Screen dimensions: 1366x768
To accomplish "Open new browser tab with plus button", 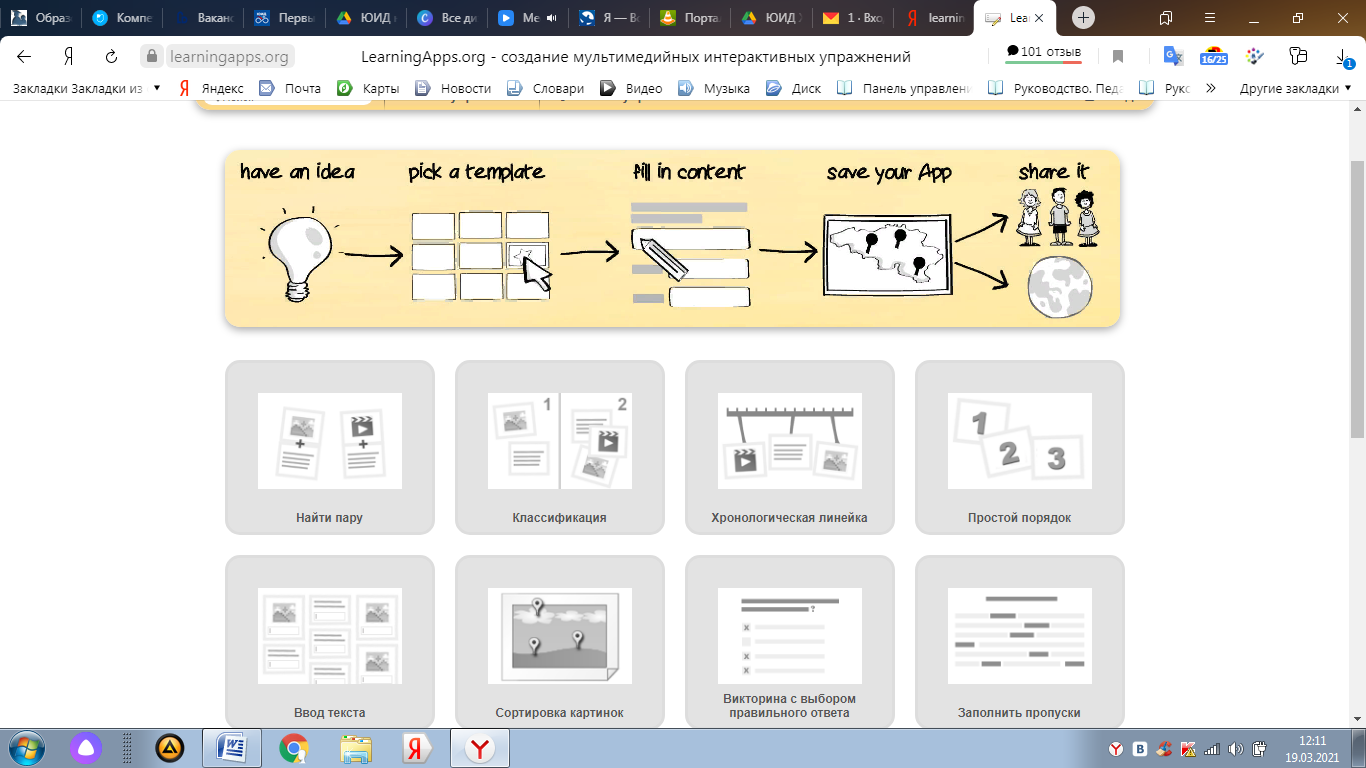I will [1083, 18].
